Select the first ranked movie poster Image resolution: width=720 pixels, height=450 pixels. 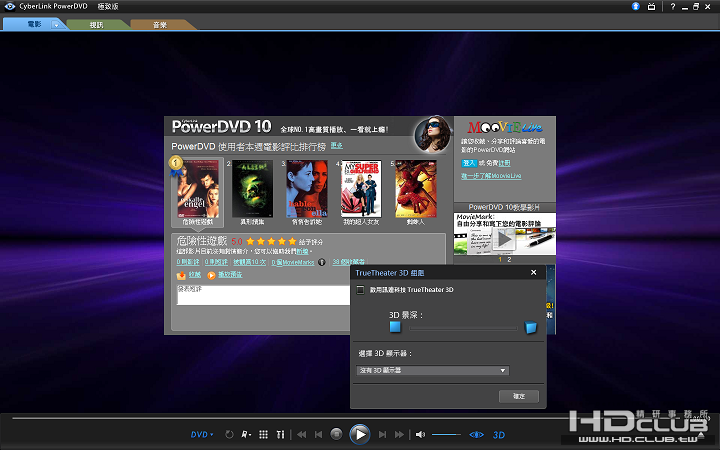[198, 189]
